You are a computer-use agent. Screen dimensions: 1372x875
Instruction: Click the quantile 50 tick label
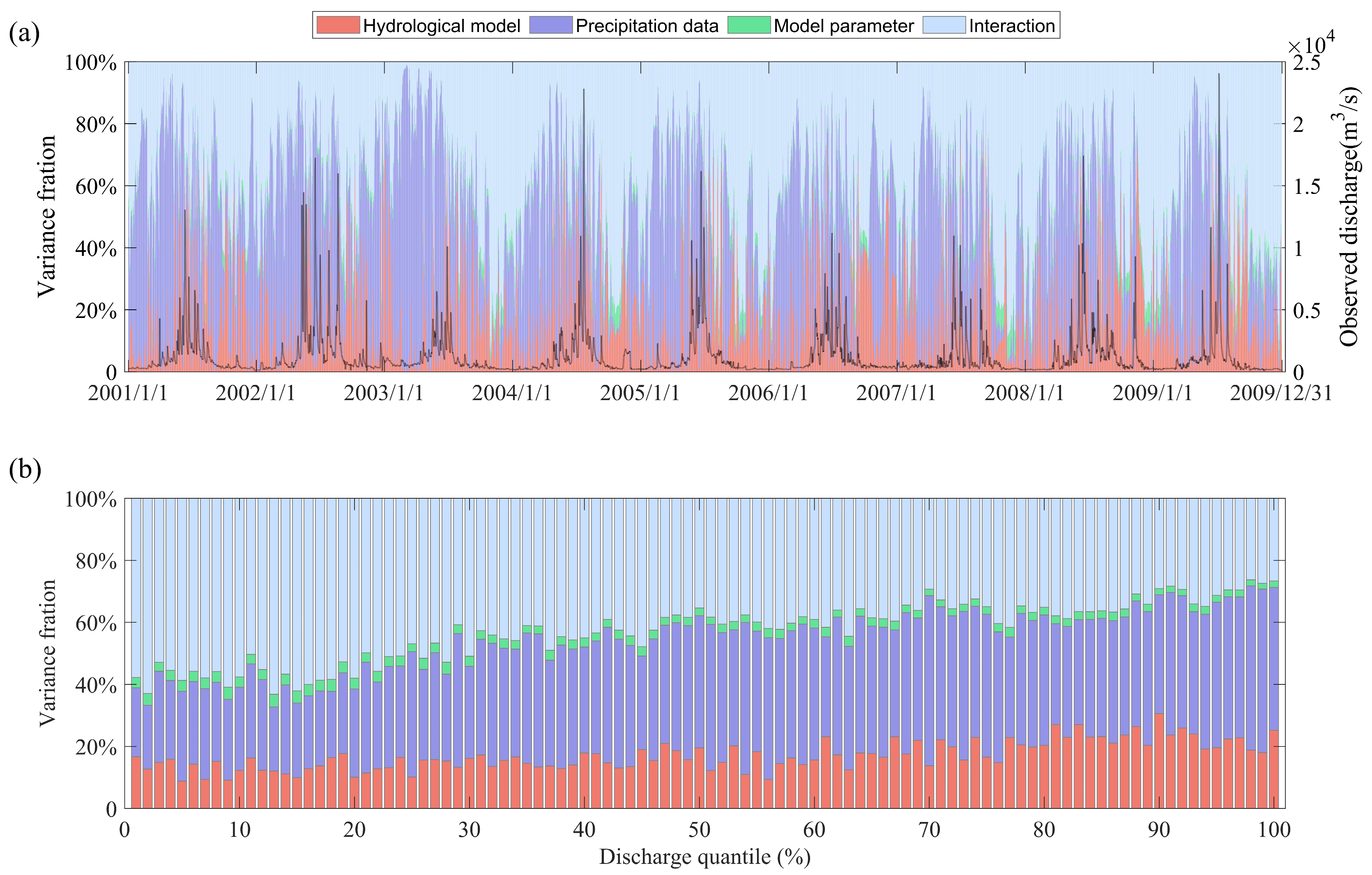699,830
